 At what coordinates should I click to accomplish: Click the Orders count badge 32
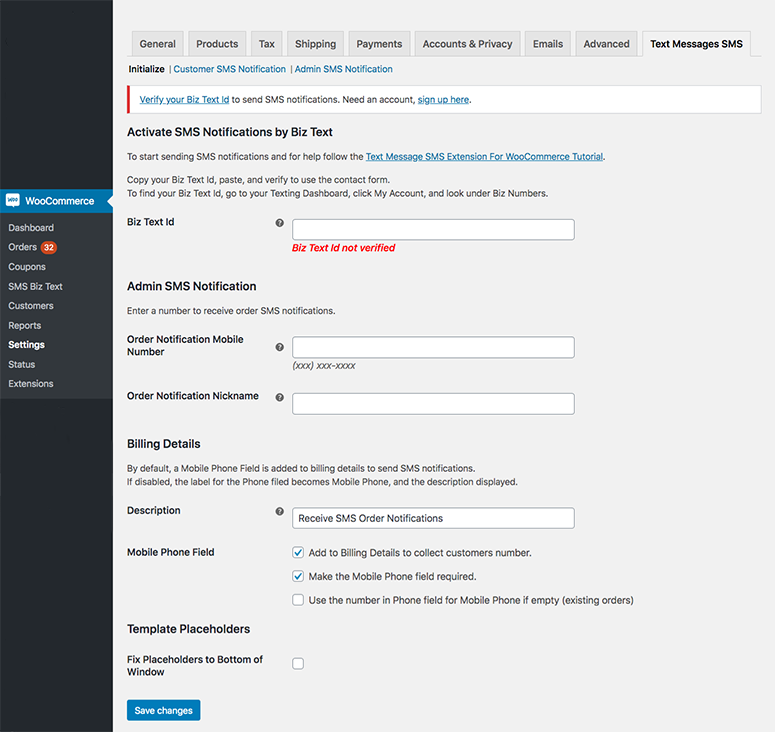coord(48,247)
